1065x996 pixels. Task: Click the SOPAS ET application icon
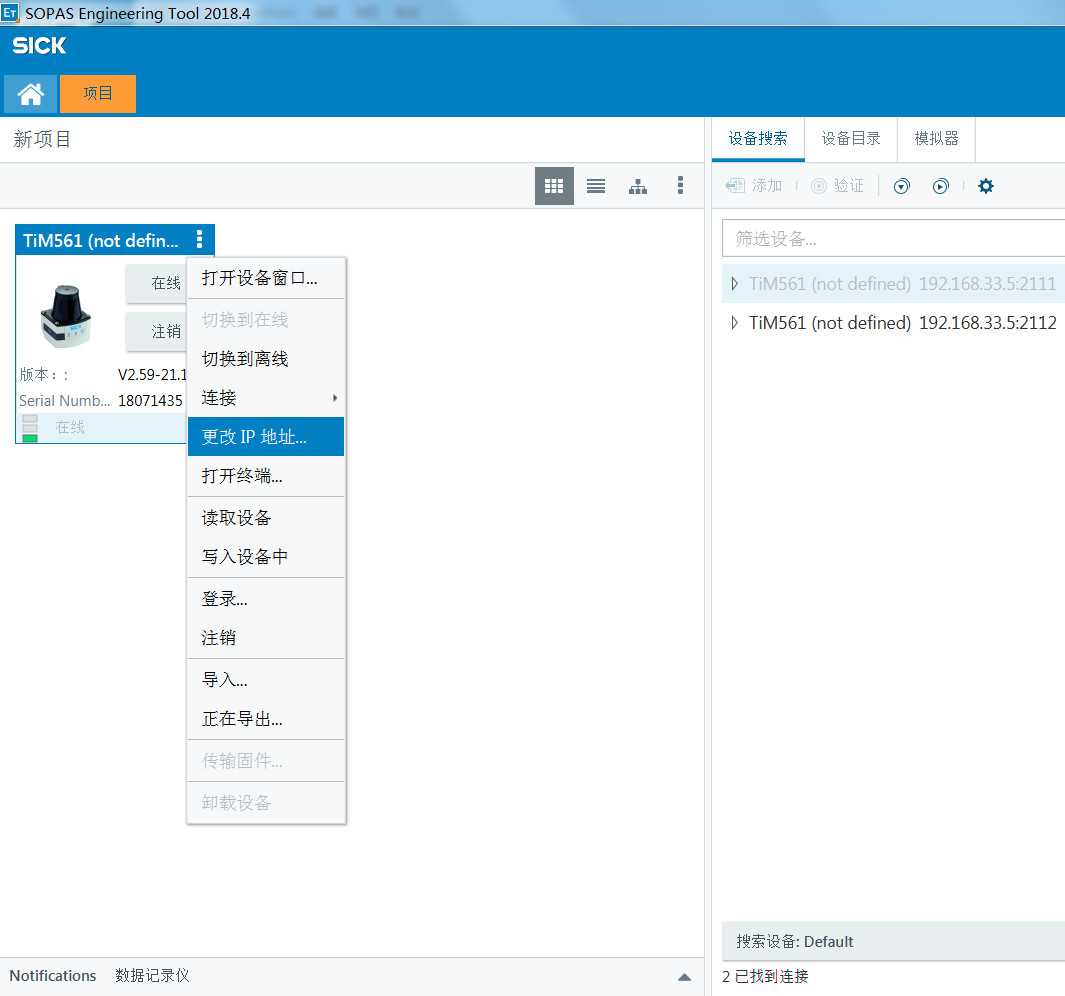pyautogui.click(x=10, y=12)
